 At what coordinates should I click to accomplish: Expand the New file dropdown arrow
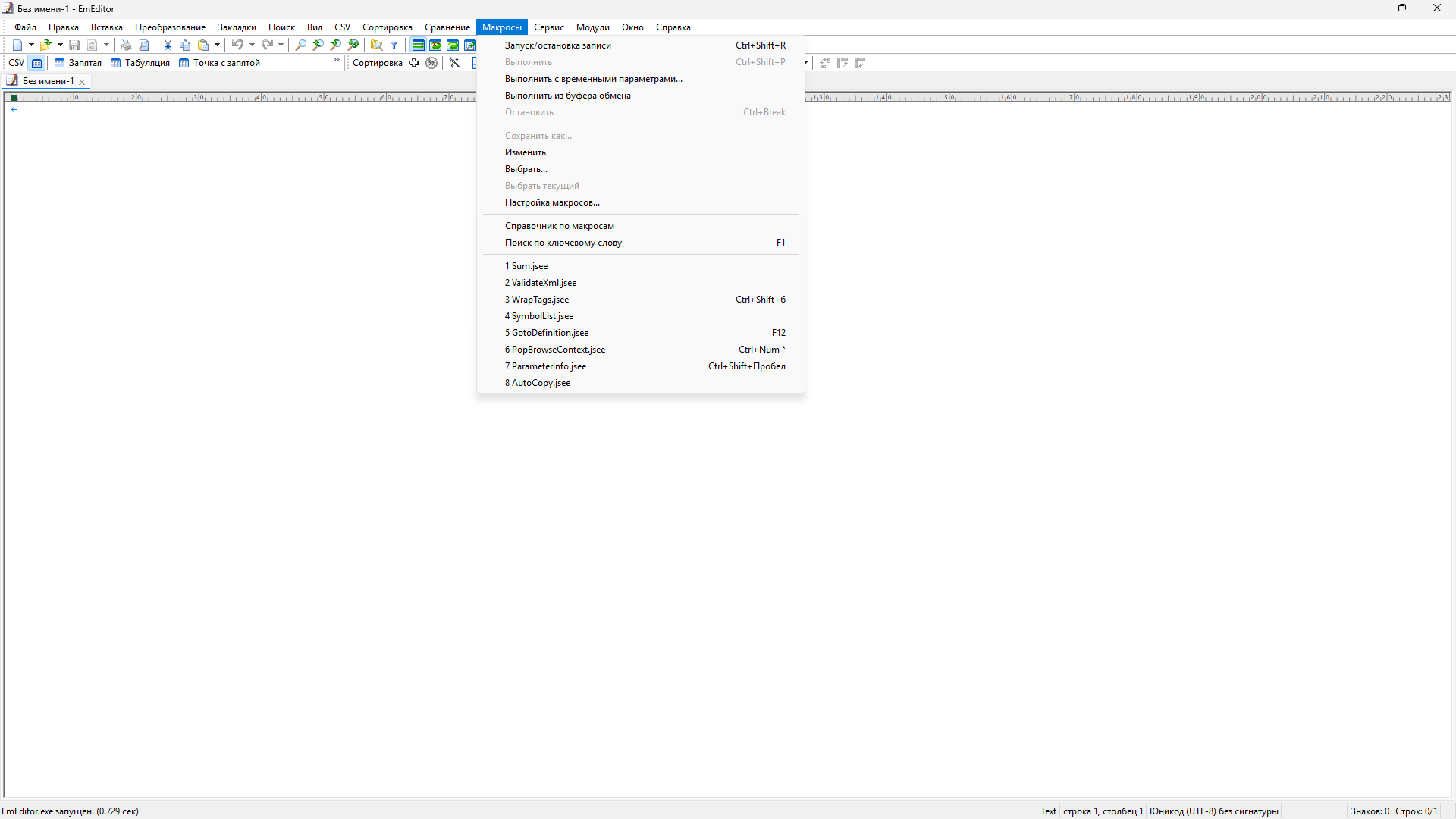pyautogui.click(x=31, y=45)
